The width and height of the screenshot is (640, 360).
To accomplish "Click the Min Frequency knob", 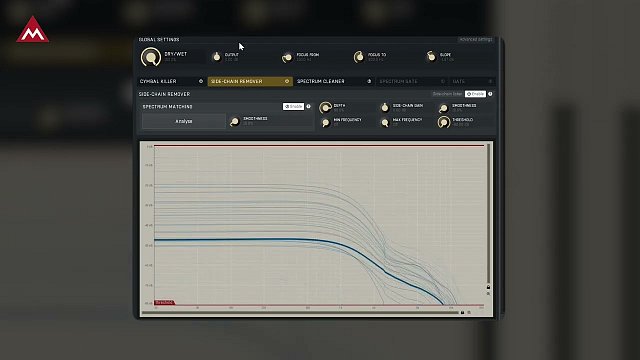I will [326, 122].
